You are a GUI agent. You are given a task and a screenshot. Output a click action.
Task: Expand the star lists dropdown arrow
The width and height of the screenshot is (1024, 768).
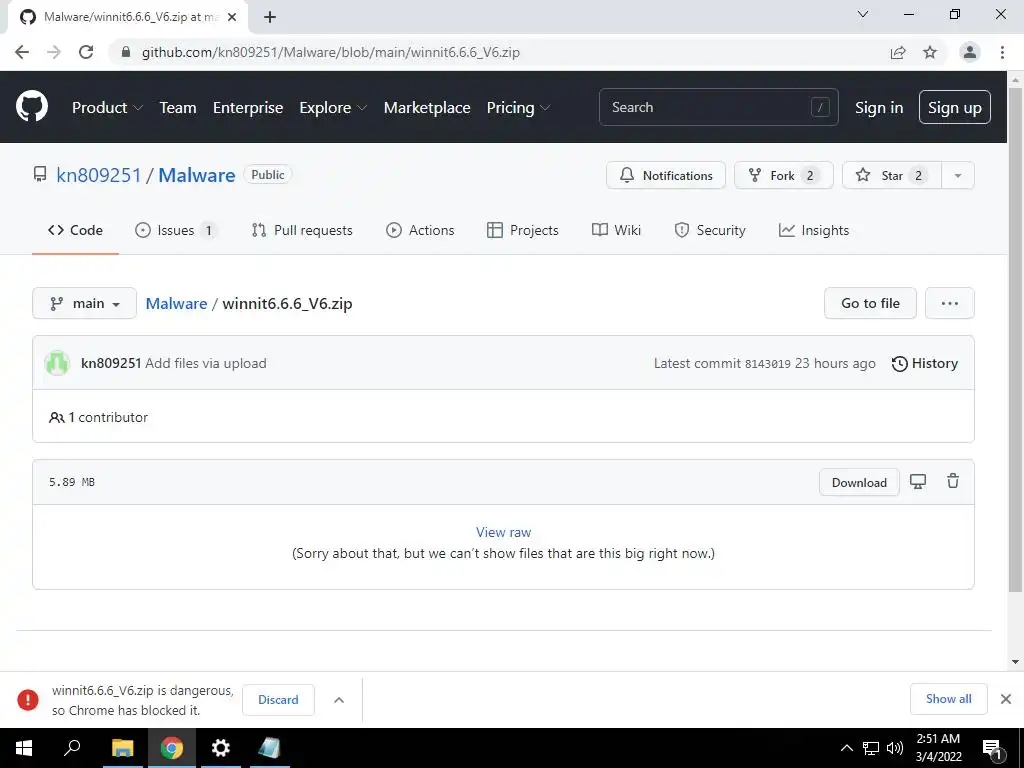point(958,175)
